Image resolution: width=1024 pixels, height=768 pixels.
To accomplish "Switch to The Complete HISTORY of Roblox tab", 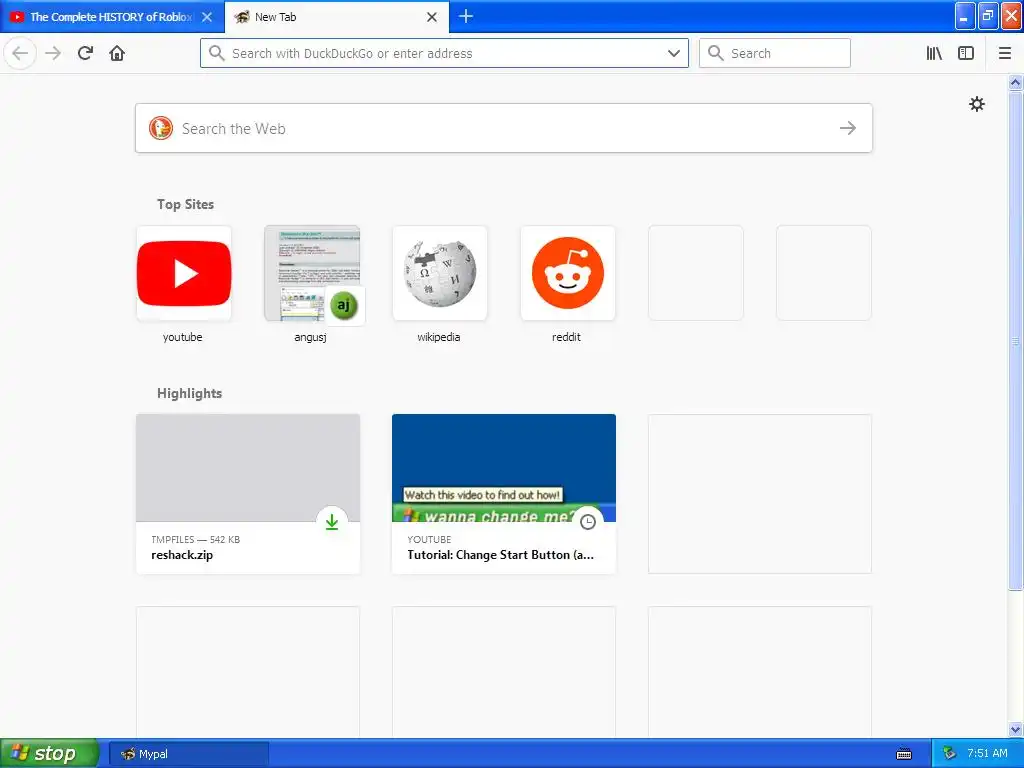I will 112,17.
